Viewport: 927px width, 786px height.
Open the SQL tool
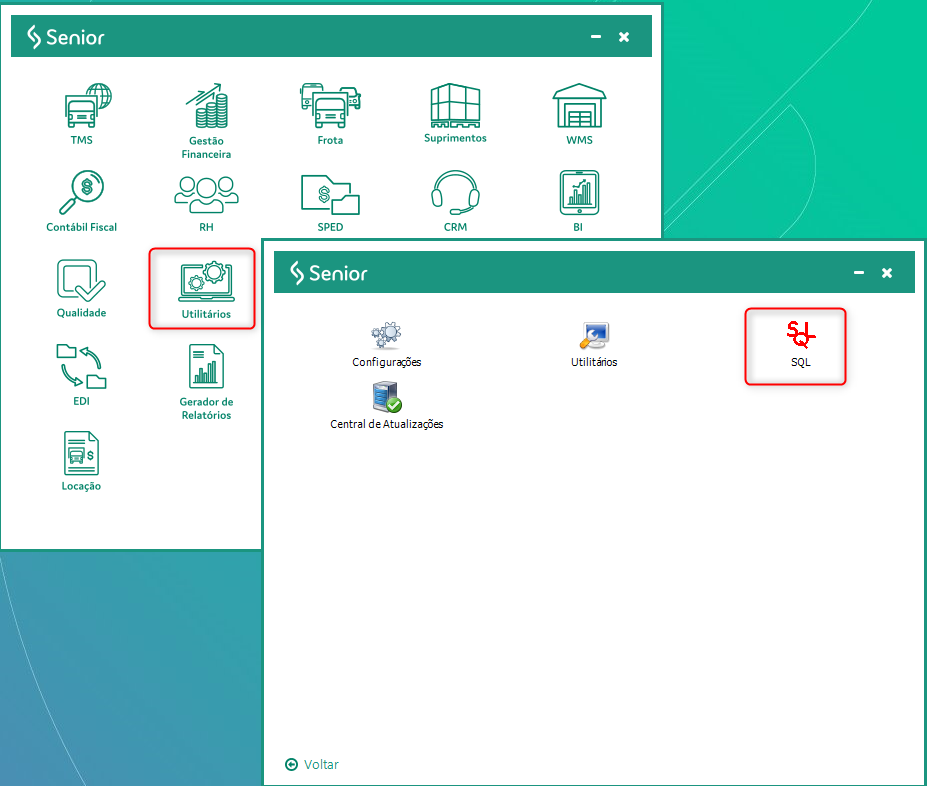801,345
